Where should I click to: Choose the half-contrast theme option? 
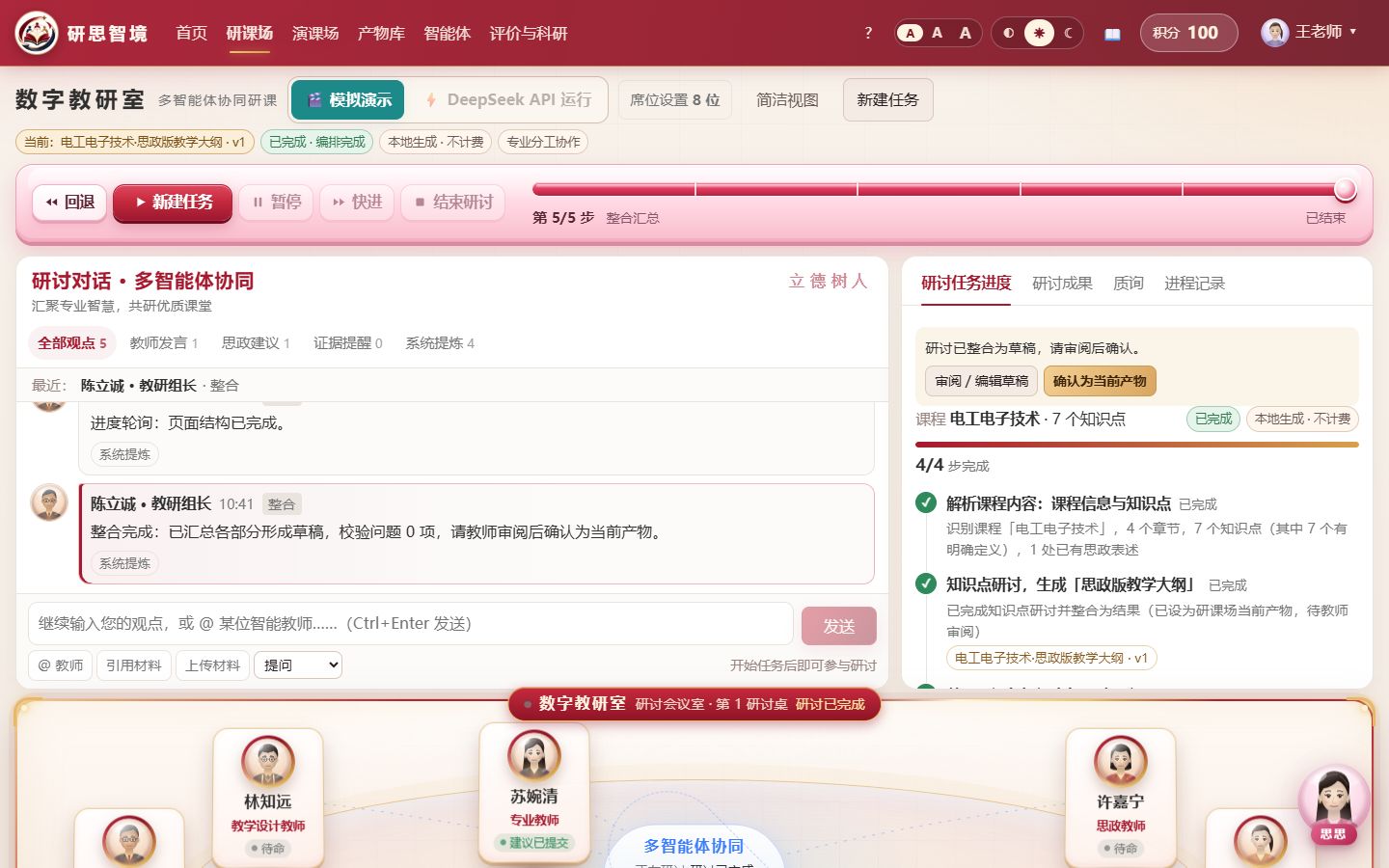[1009, 33]
